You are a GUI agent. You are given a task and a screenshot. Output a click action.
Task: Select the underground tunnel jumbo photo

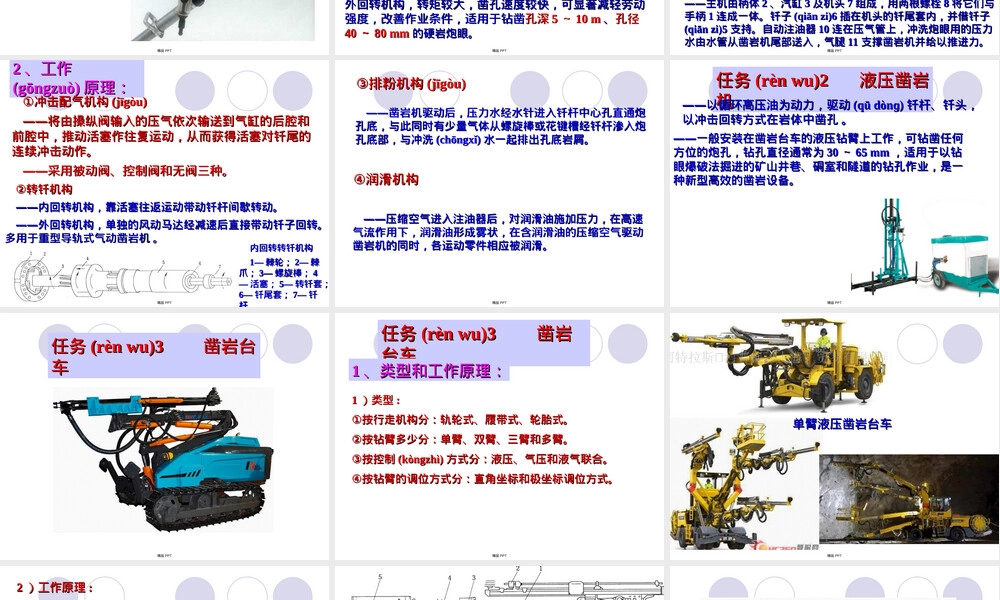pyautogui.click(x=908, y=499)
